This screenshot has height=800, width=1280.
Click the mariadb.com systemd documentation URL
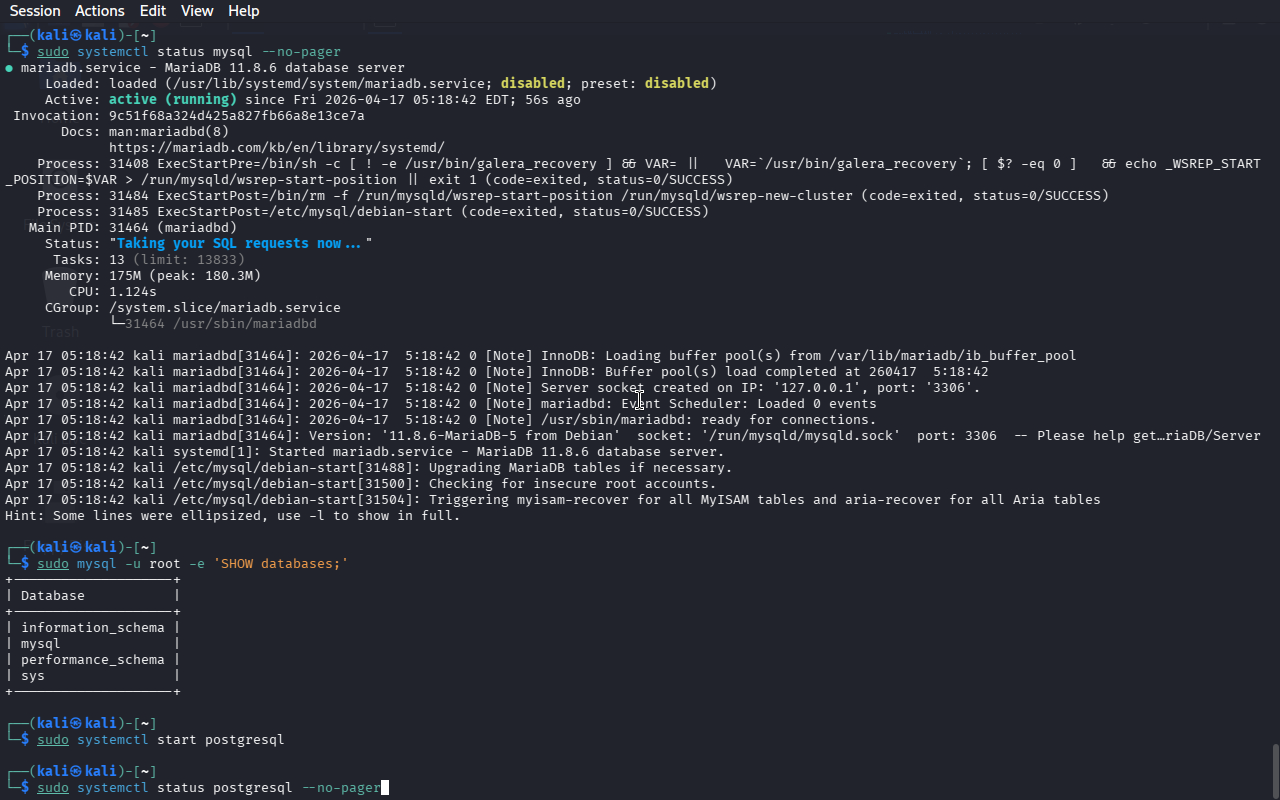point(276,147)
